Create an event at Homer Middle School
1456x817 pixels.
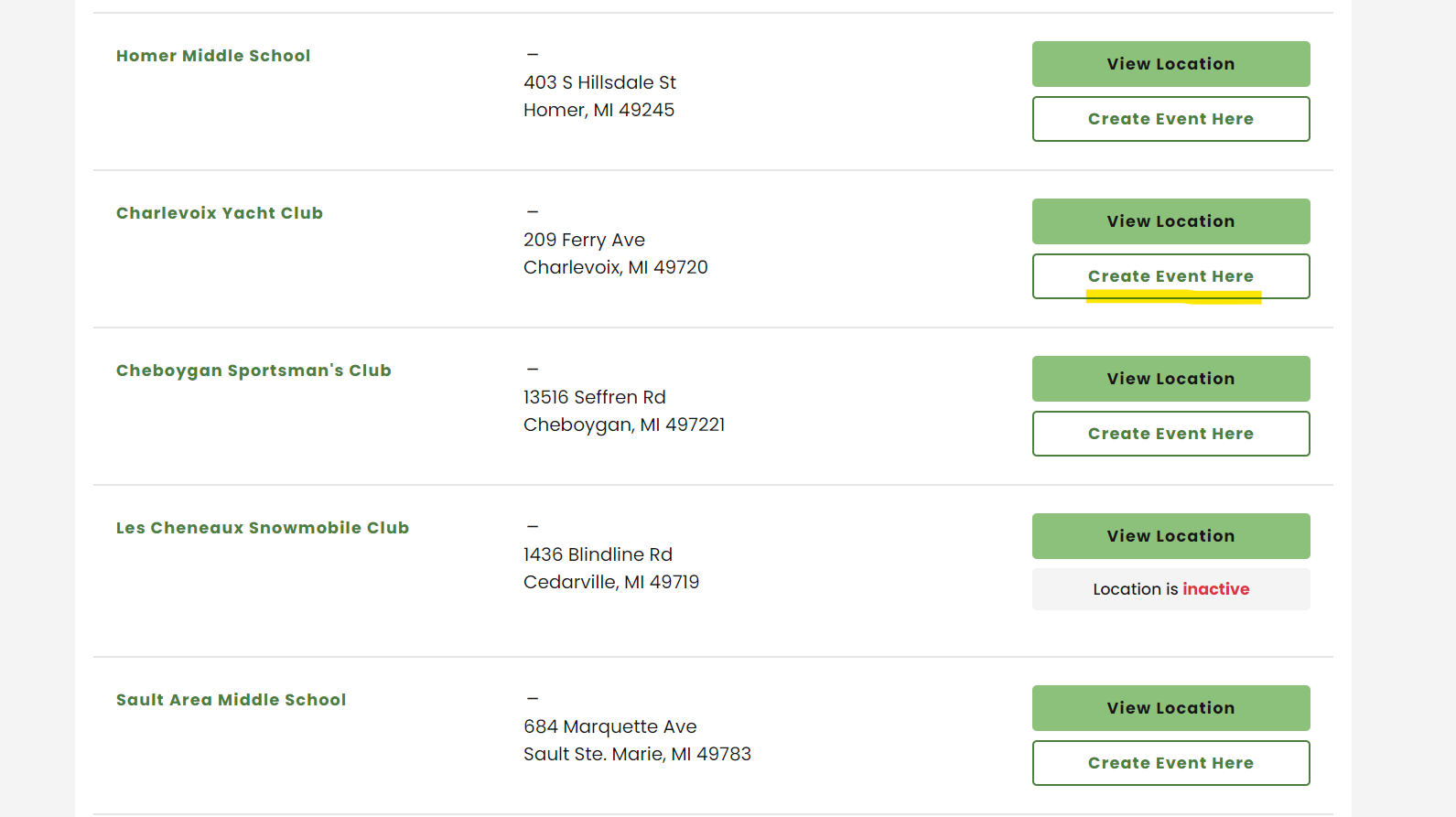pyautogui.click(x=1170, y=119)
